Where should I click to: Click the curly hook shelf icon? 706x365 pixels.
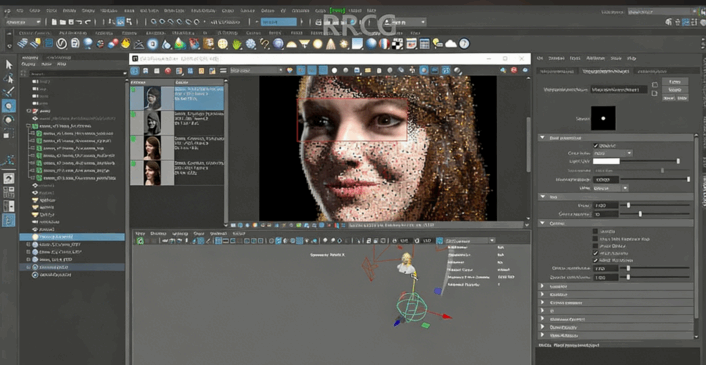pyautogui.click(x=265, y=44)
